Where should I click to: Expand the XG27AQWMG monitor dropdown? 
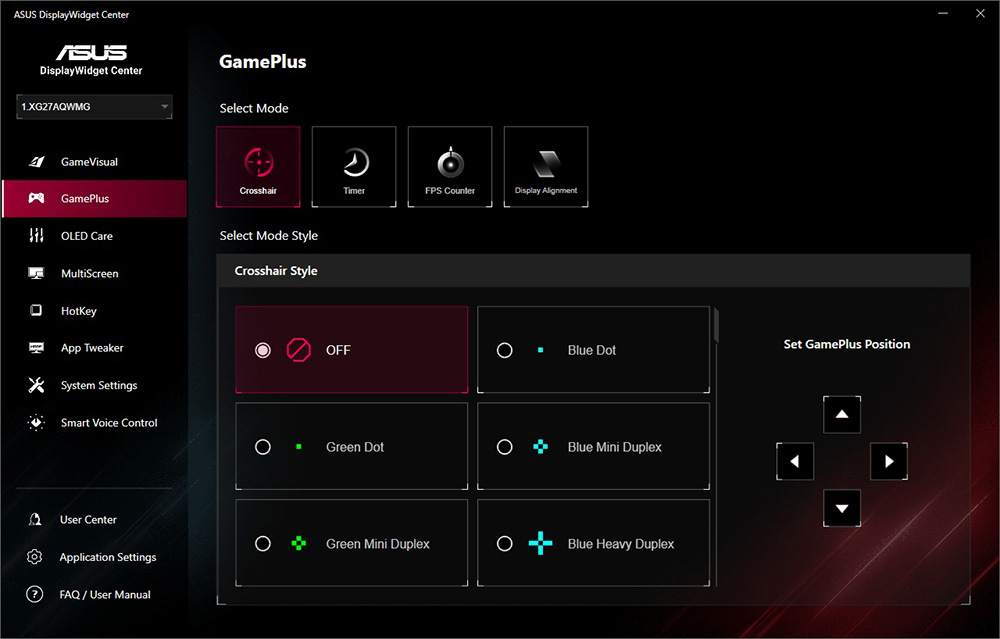(164, 107)
